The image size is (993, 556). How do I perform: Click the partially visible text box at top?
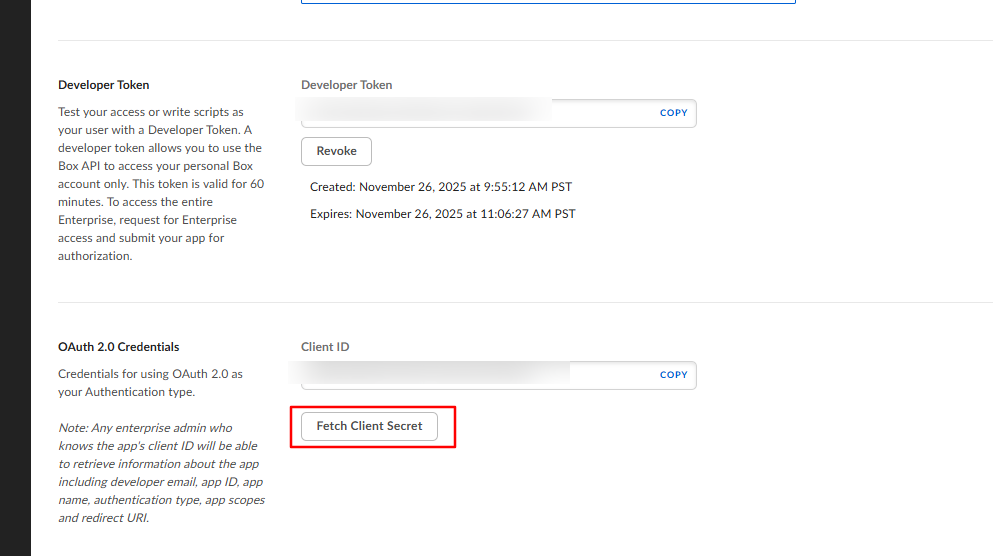pyautogui.click(x=548, y=2)
